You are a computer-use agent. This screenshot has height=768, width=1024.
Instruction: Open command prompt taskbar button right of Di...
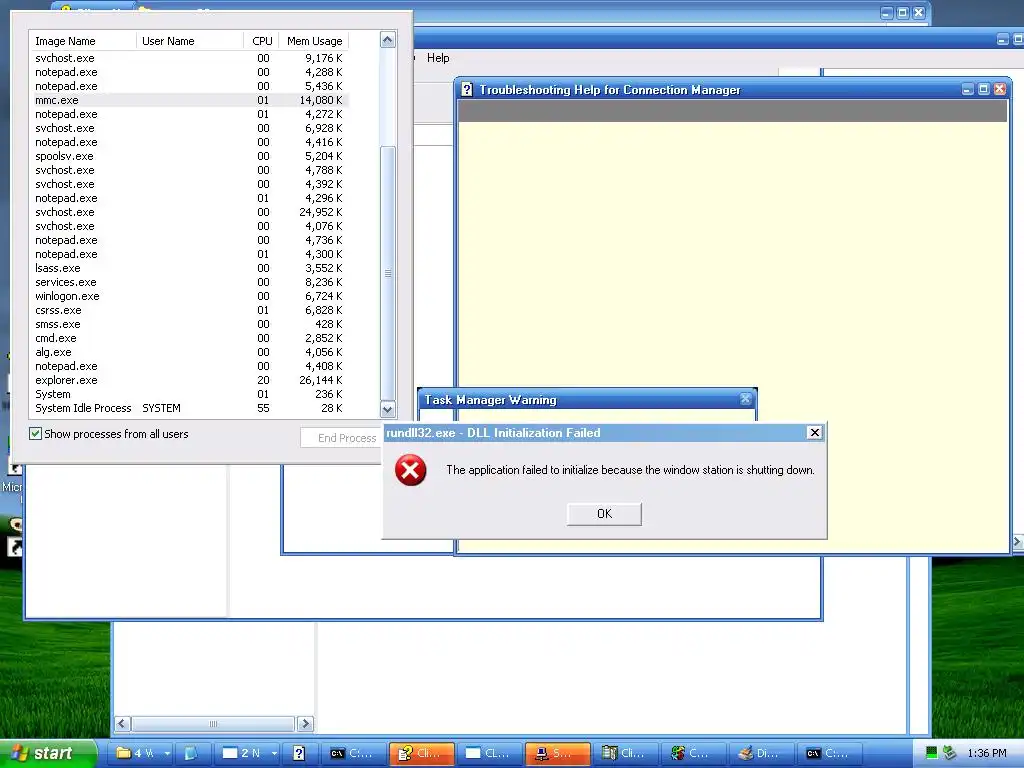pos(829,753)
